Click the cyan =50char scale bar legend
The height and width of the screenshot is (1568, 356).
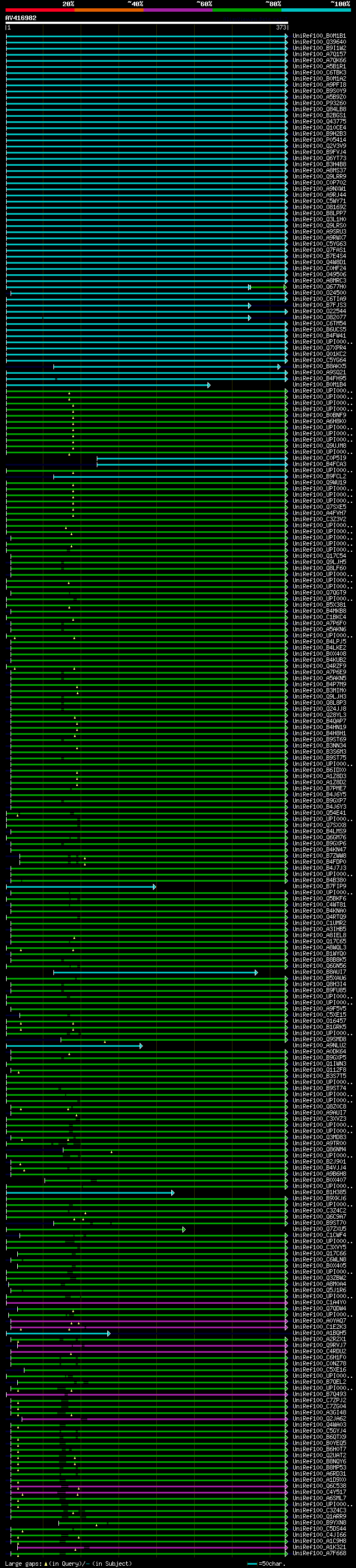click(253, 1564)
